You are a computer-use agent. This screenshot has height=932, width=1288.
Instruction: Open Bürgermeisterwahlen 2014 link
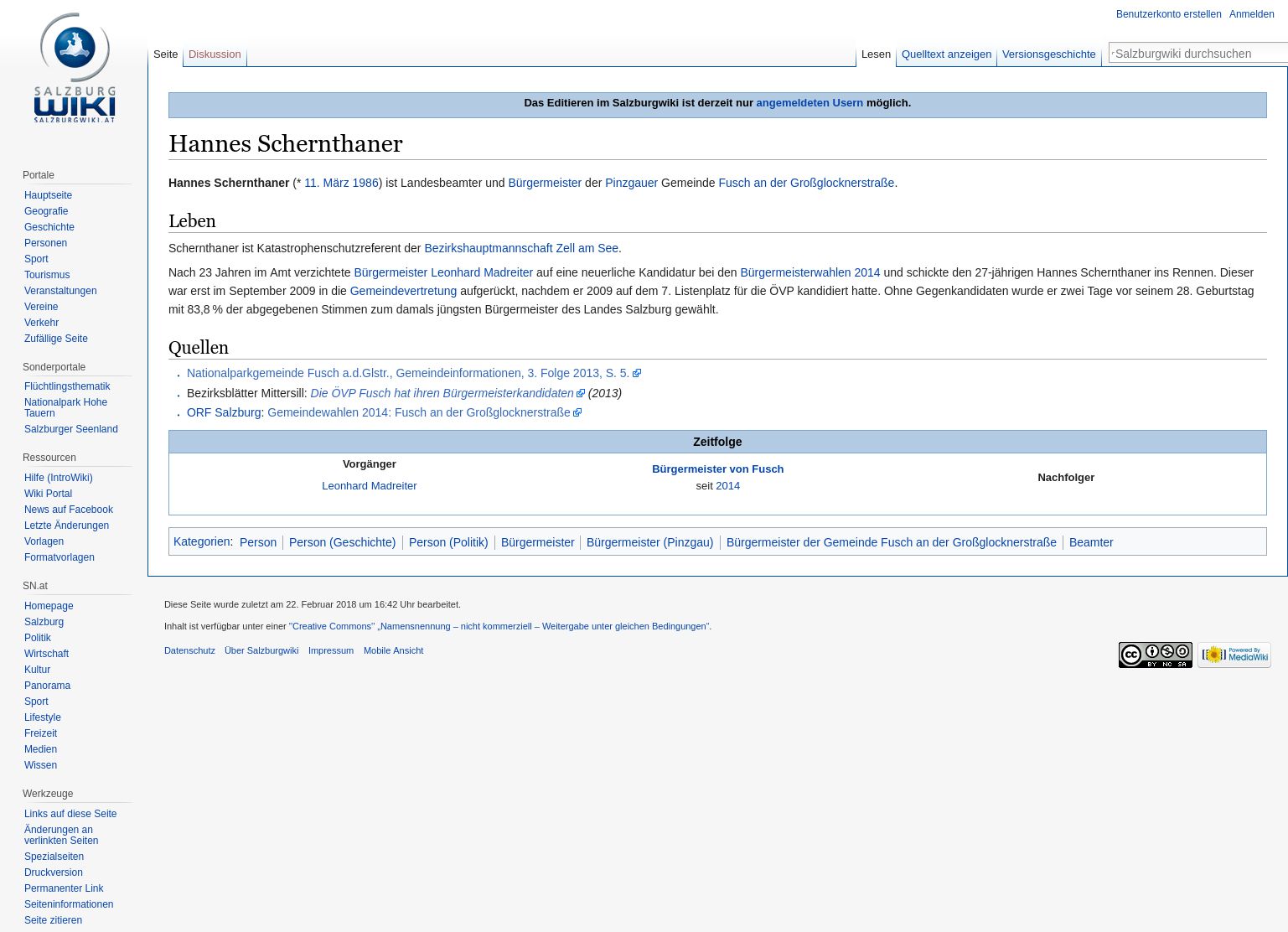810,272
